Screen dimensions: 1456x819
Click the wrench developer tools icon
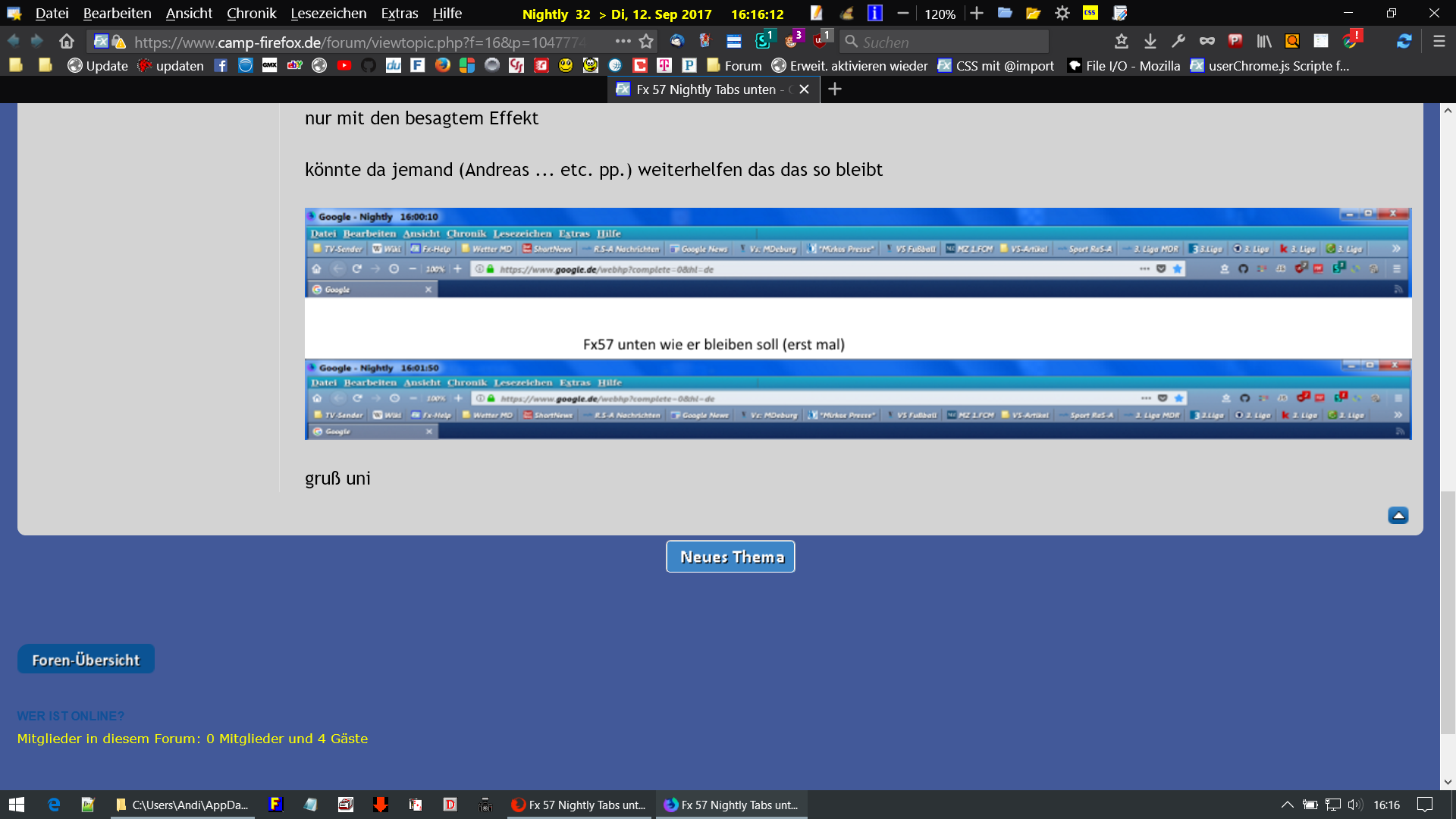(1178, 42)
